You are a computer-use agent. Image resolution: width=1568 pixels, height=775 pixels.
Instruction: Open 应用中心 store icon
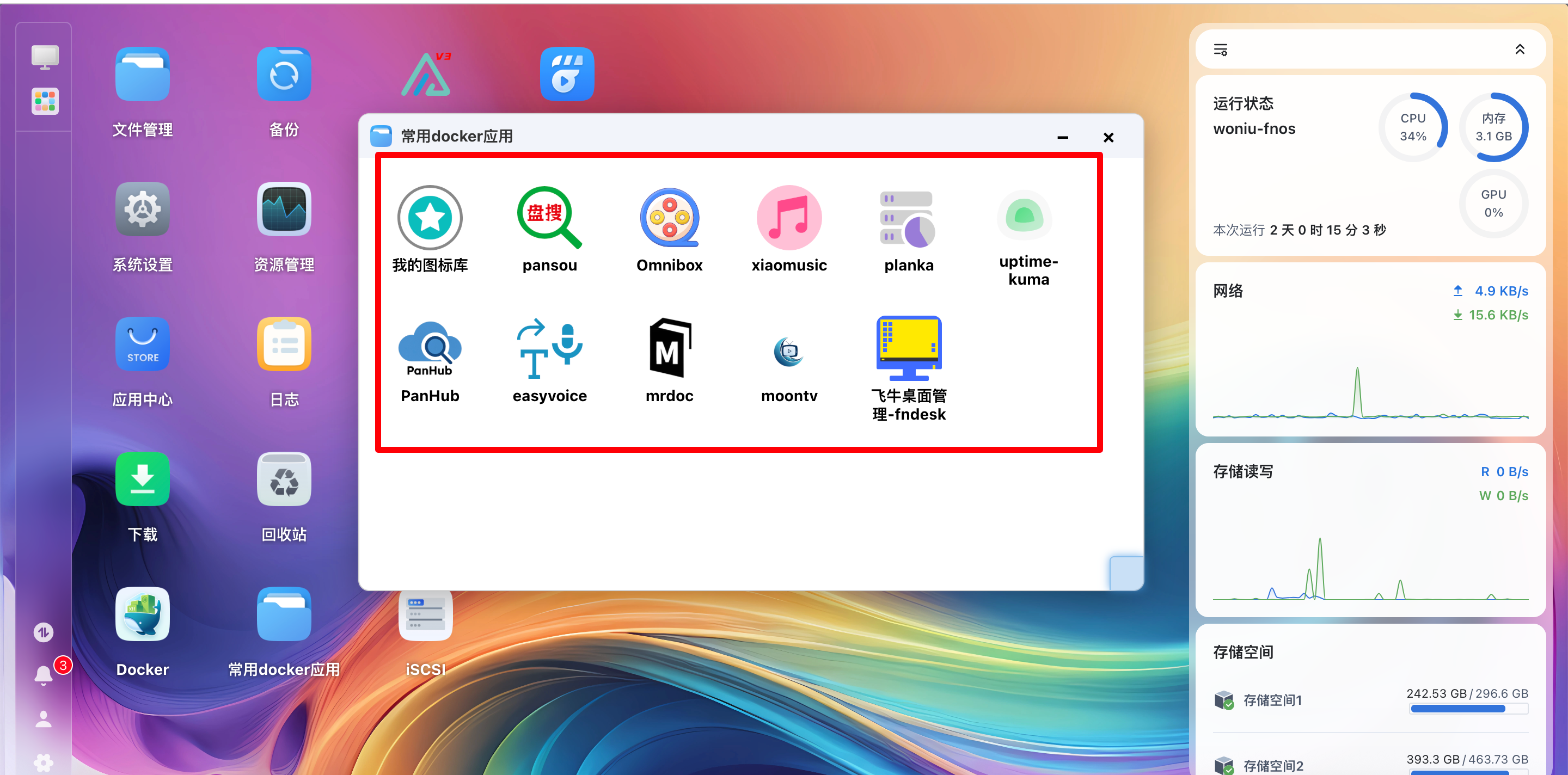(x=143, y=345)
